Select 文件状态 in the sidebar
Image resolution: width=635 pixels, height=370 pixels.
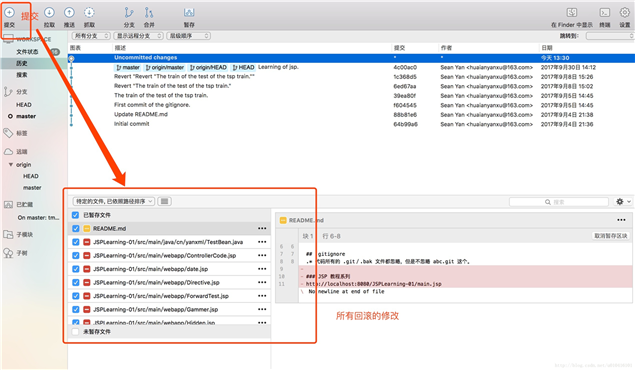(x=28, y=52)
